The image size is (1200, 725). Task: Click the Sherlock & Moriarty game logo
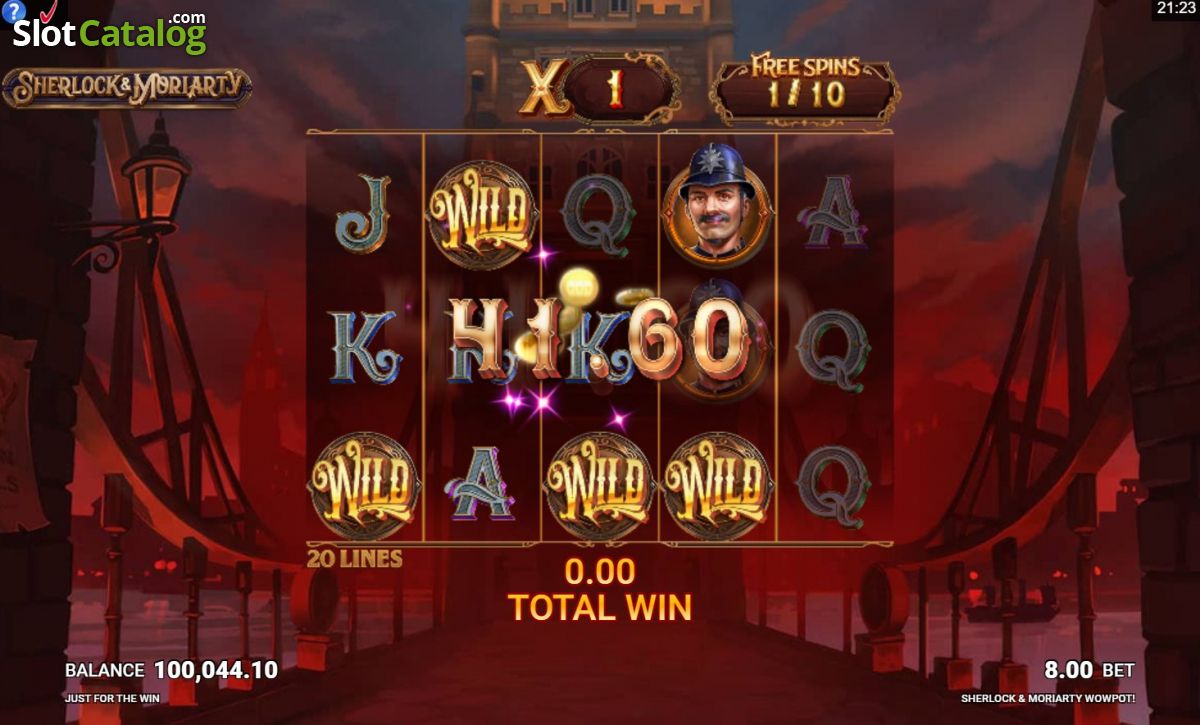pos(127,88)
